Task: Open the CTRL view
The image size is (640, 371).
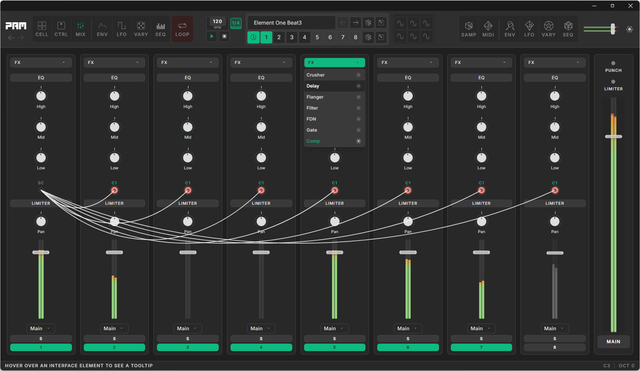Action: click(61, 29)
